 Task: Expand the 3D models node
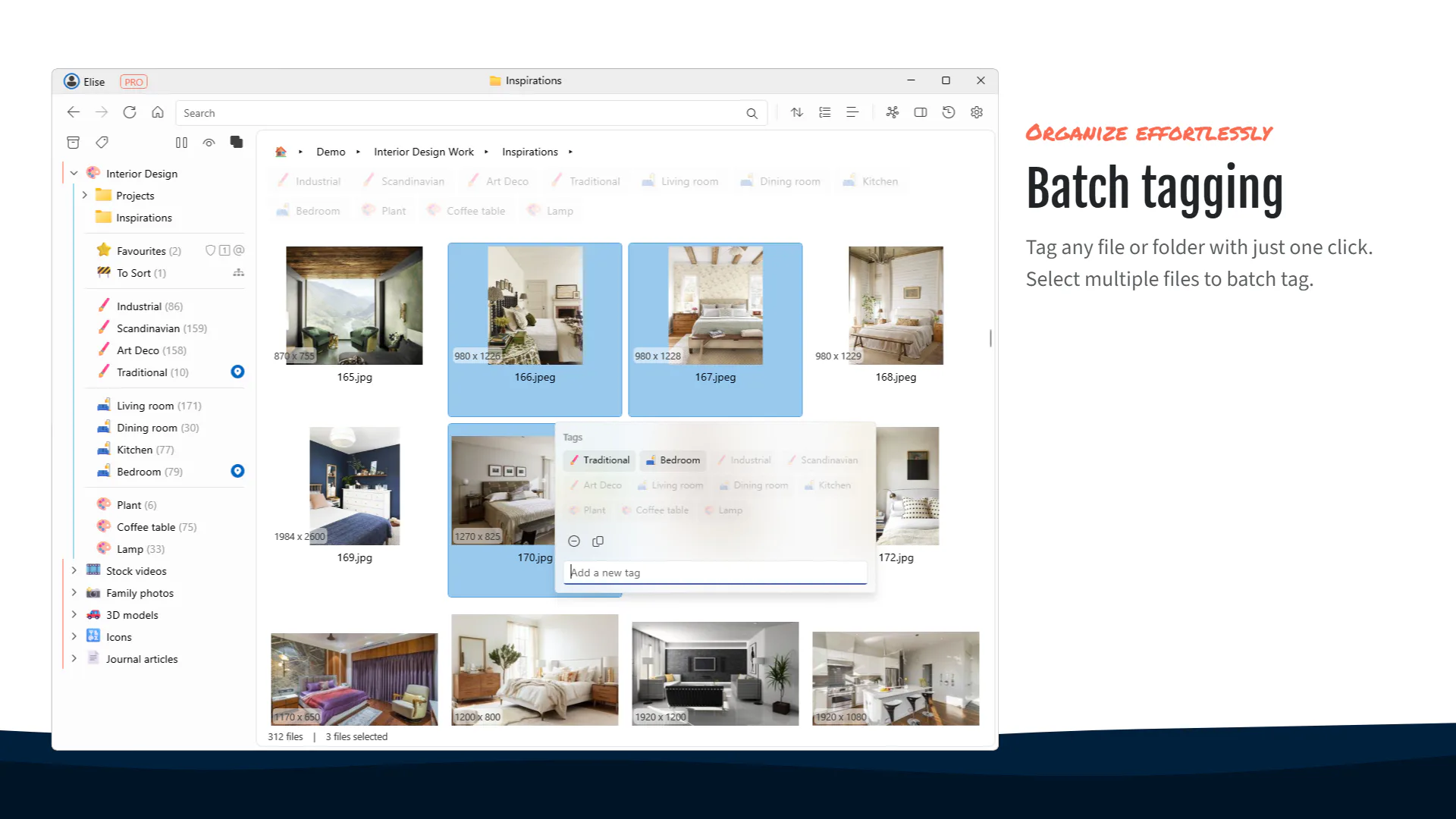coord(74,614)
